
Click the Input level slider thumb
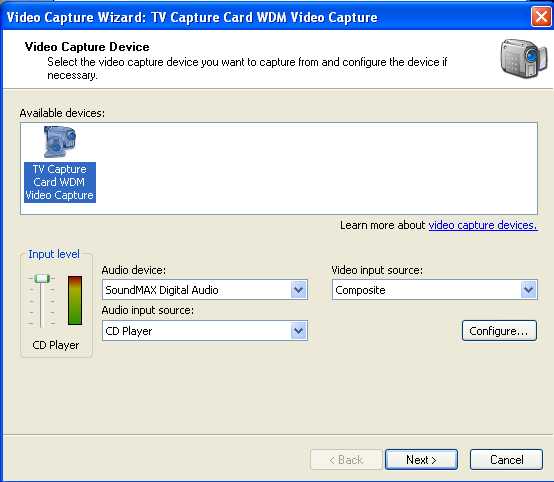[x=42, y=278]
